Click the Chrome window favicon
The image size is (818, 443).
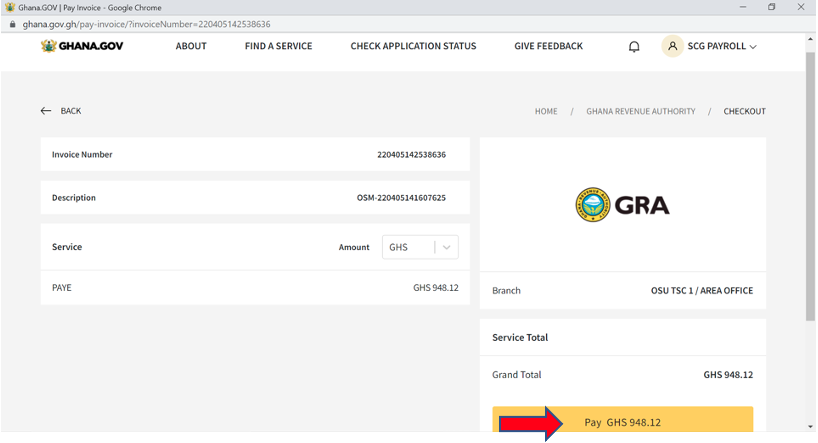(10, 7)
